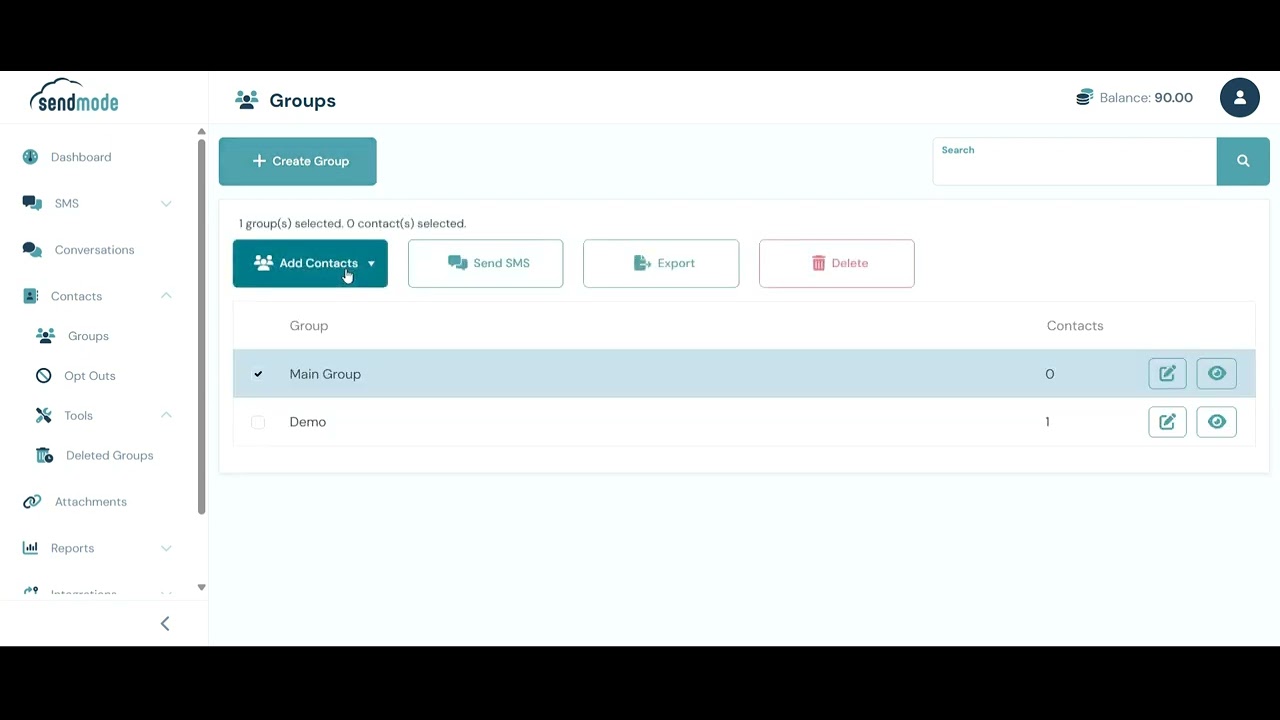Click the search magnifier button
The height and width of the screenshot is (720, 1280).
(x=1243, y=161)
